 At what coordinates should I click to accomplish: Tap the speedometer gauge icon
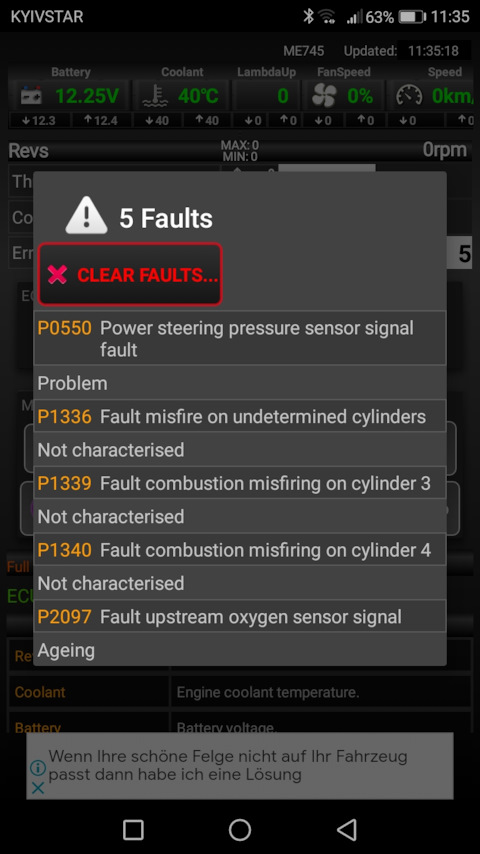(409, 96)
